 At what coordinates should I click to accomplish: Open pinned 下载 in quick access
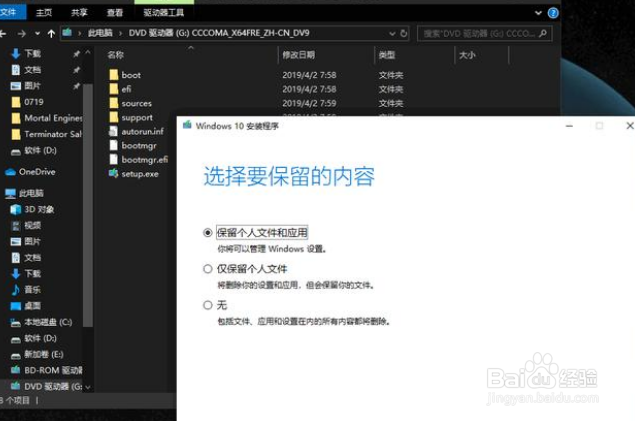(32, 53)
